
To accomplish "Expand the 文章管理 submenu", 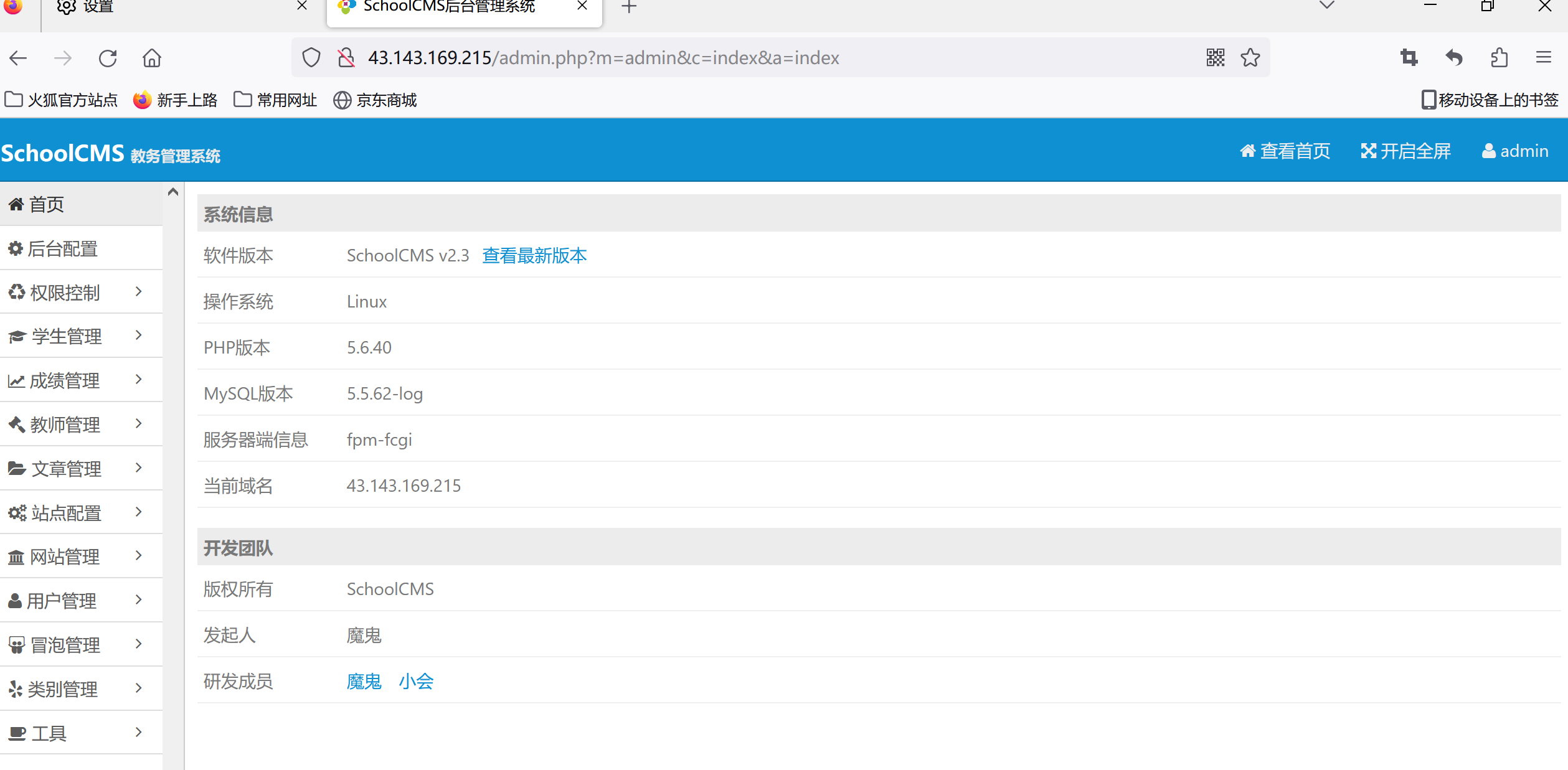I will (138, 468).
